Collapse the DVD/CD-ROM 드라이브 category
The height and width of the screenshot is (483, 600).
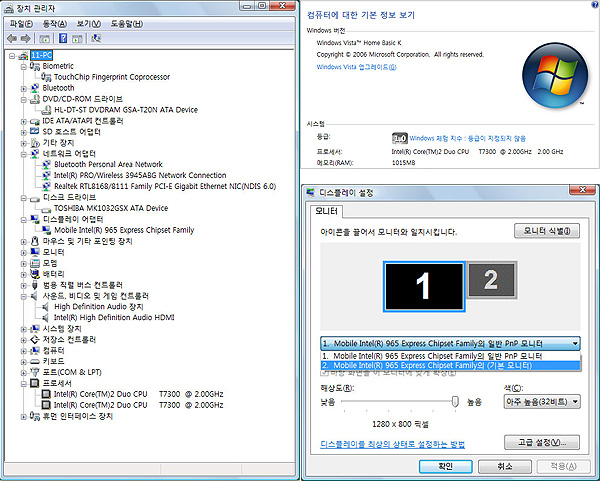click(x=24, y=100)
